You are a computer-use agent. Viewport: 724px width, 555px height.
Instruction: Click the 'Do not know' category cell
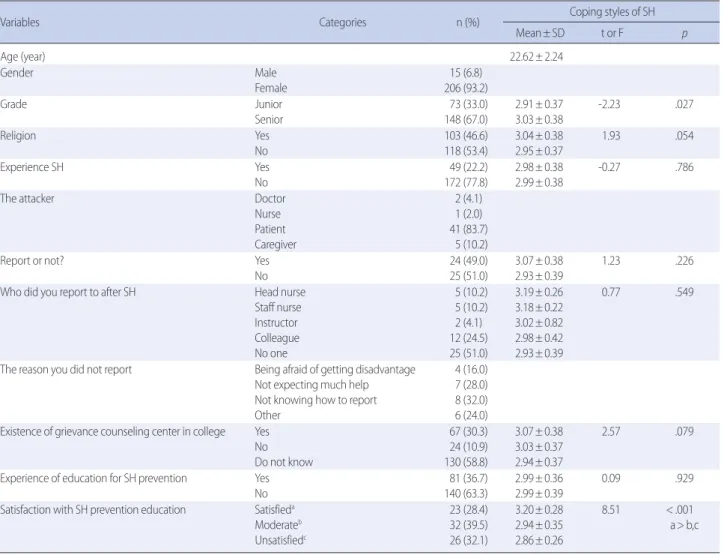tap(284, 462)
